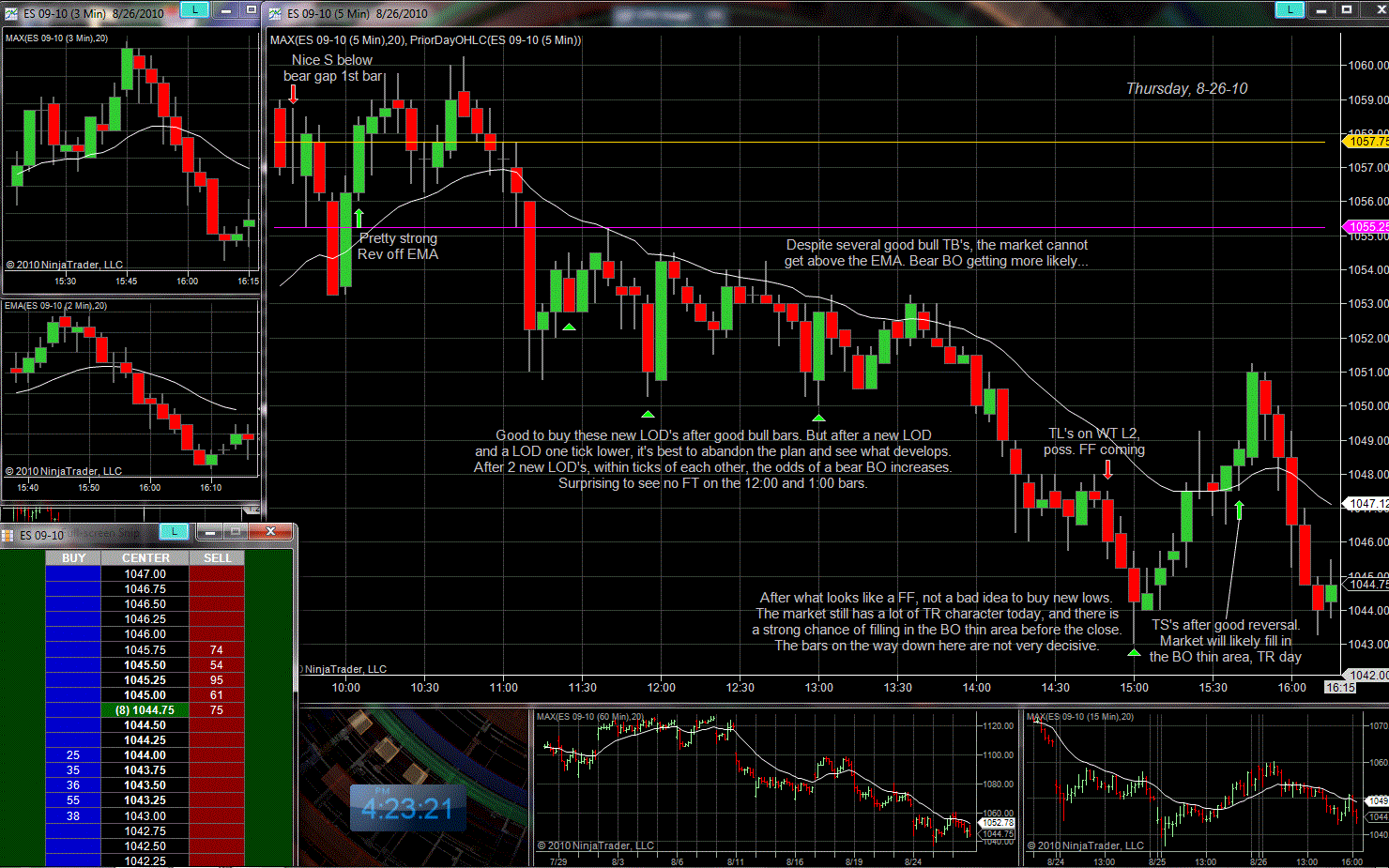Click red down arrow under 'poss. FF coming'
The width and height of the screenshot is (1389, 868).
tap(1107, 468)
